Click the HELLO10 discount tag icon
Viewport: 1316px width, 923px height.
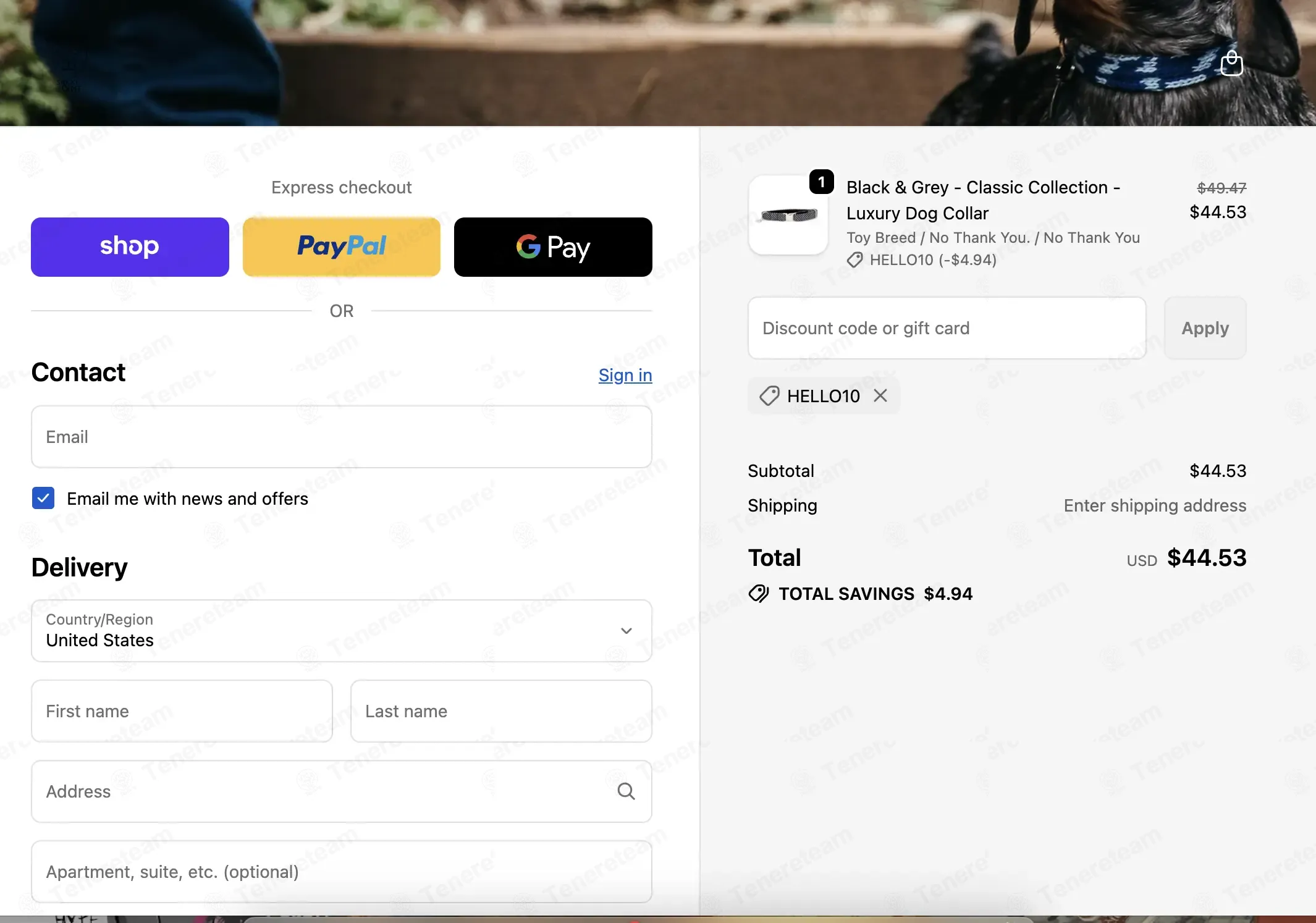tap(769, 396)
